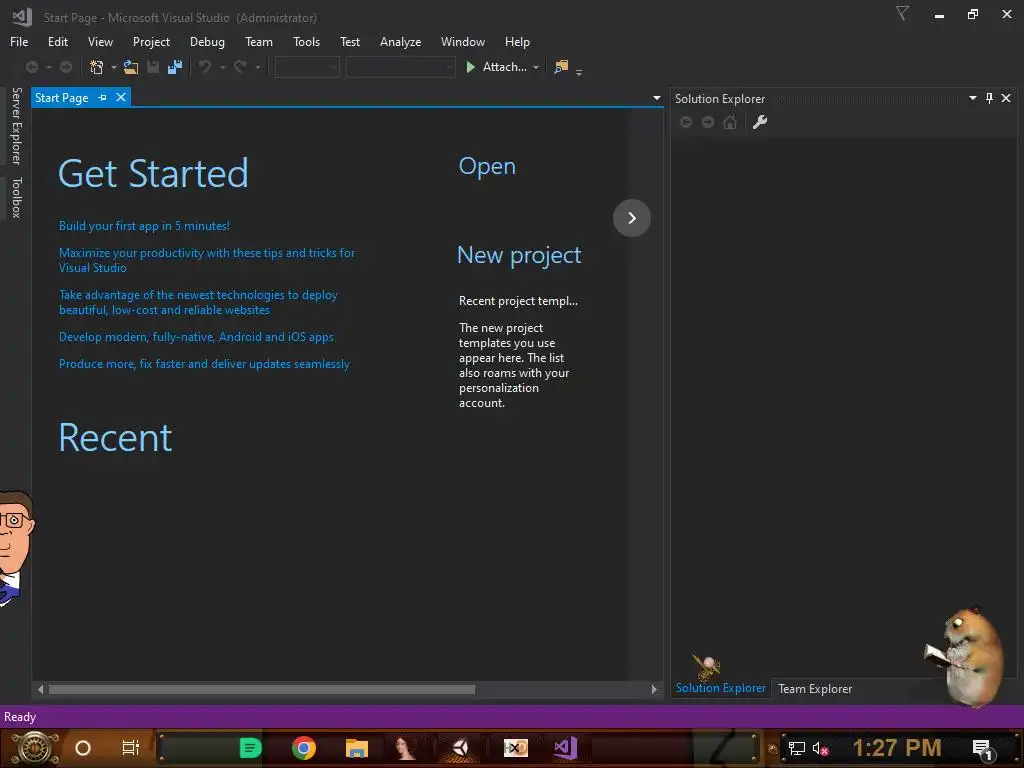Screen dimensions: 1024x768
Task: Open the Solution Configurations combo box
Action: click(307, 67)
